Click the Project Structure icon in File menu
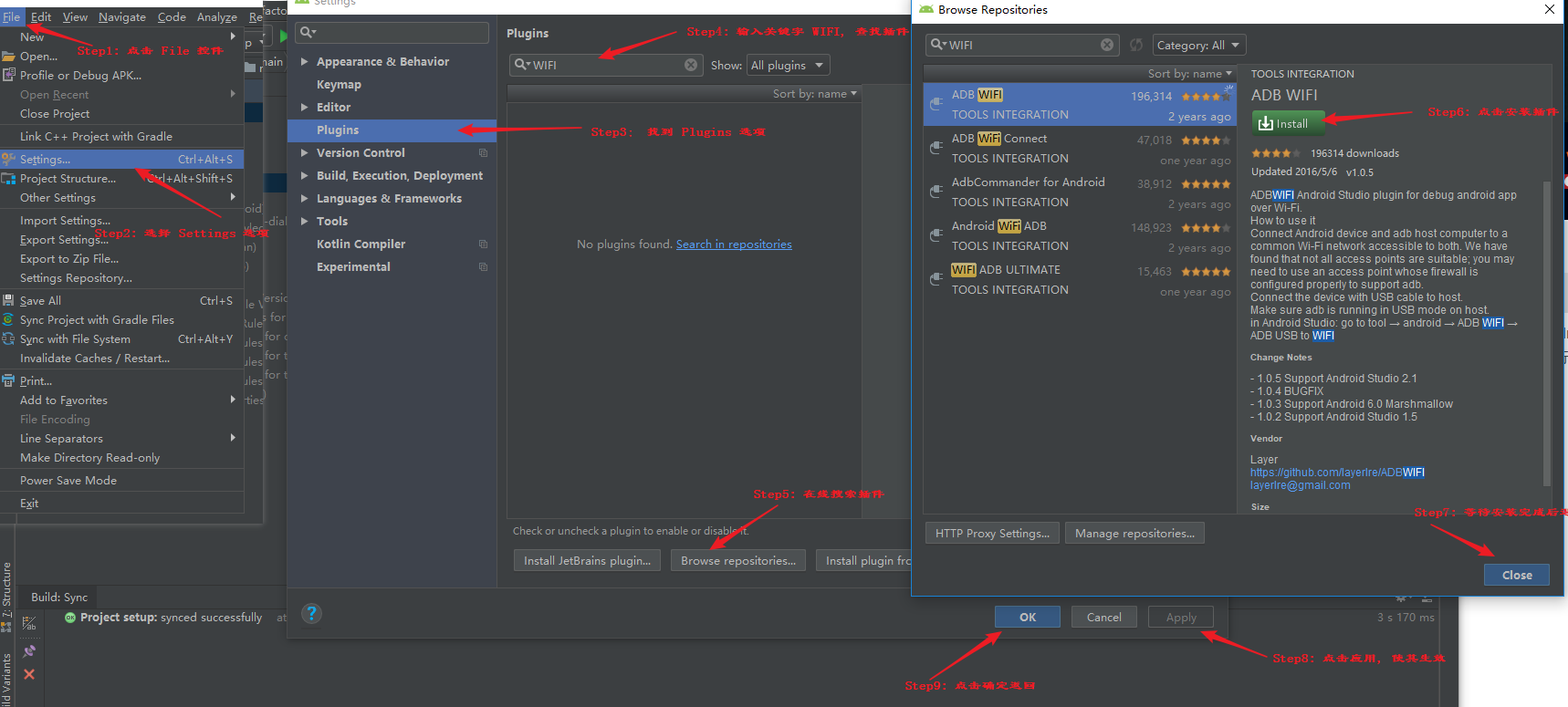The image size is (1568, 707). point(8,179)
